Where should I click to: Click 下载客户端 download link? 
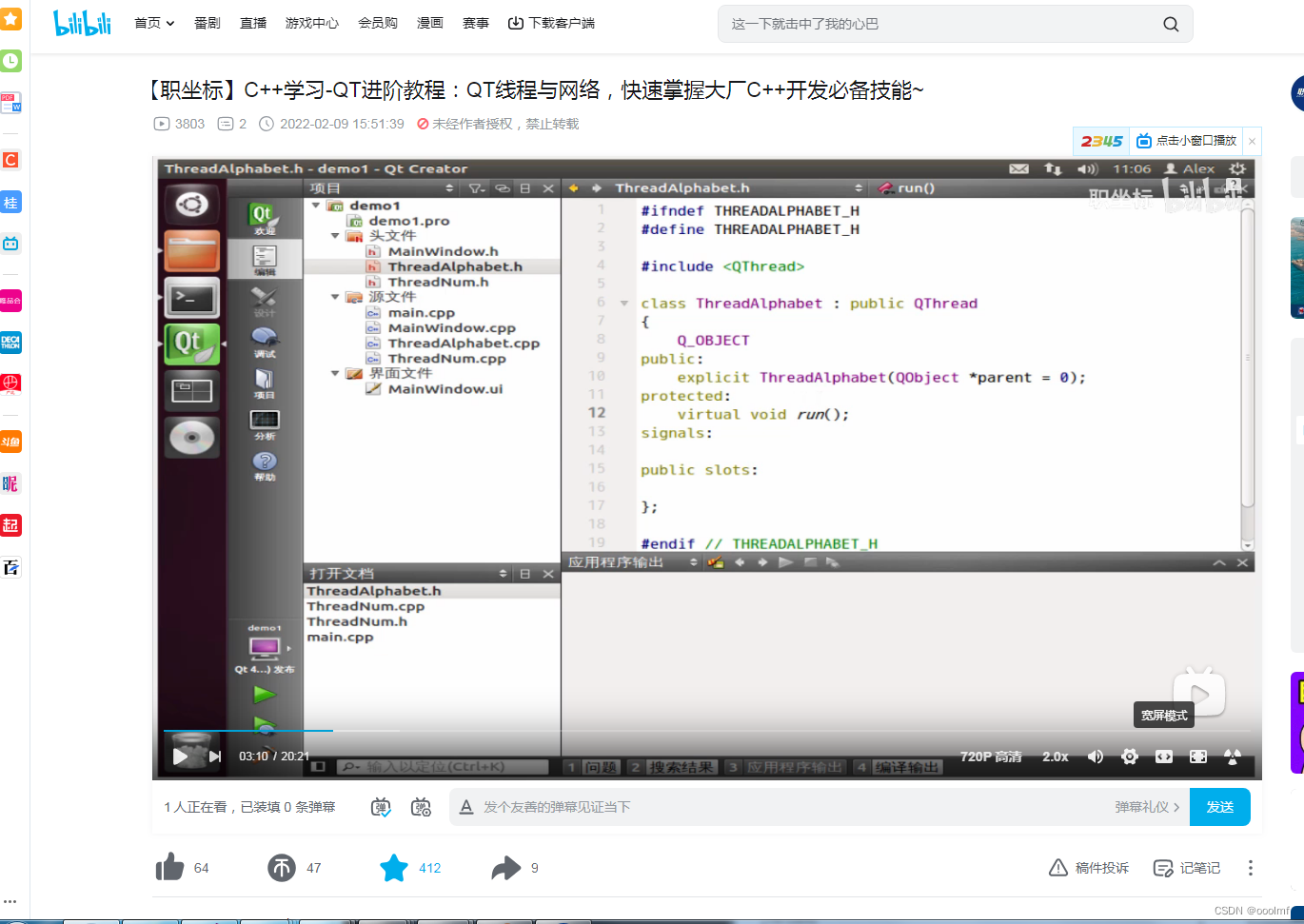coord(551,23)
